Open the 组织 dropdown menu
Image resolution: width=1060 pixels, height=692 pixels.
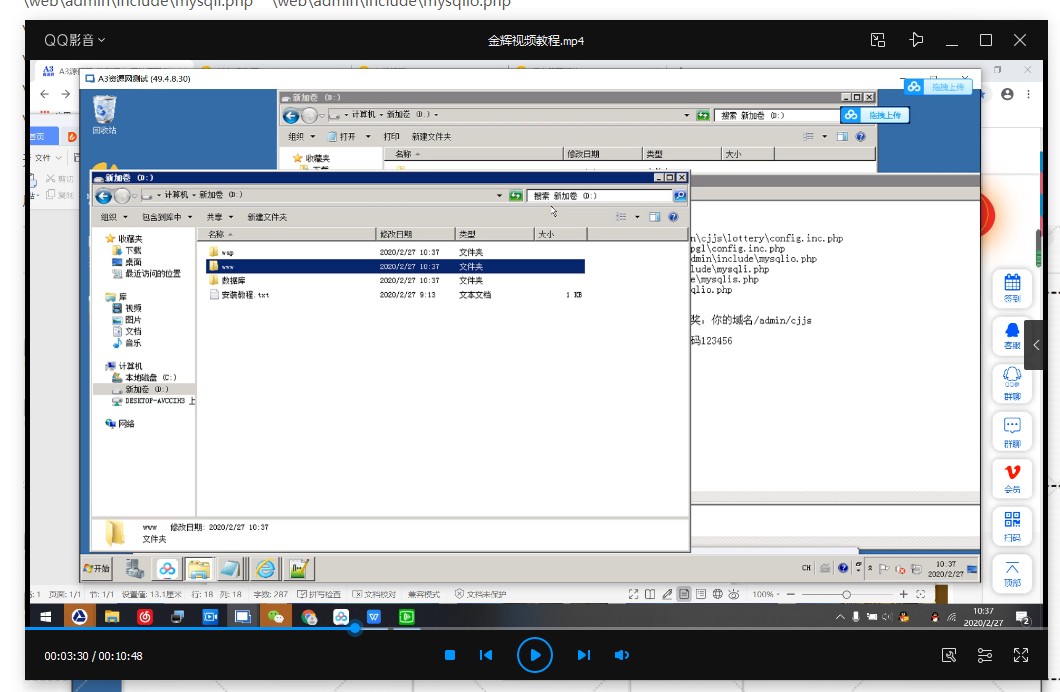click(x=114, y=217)
